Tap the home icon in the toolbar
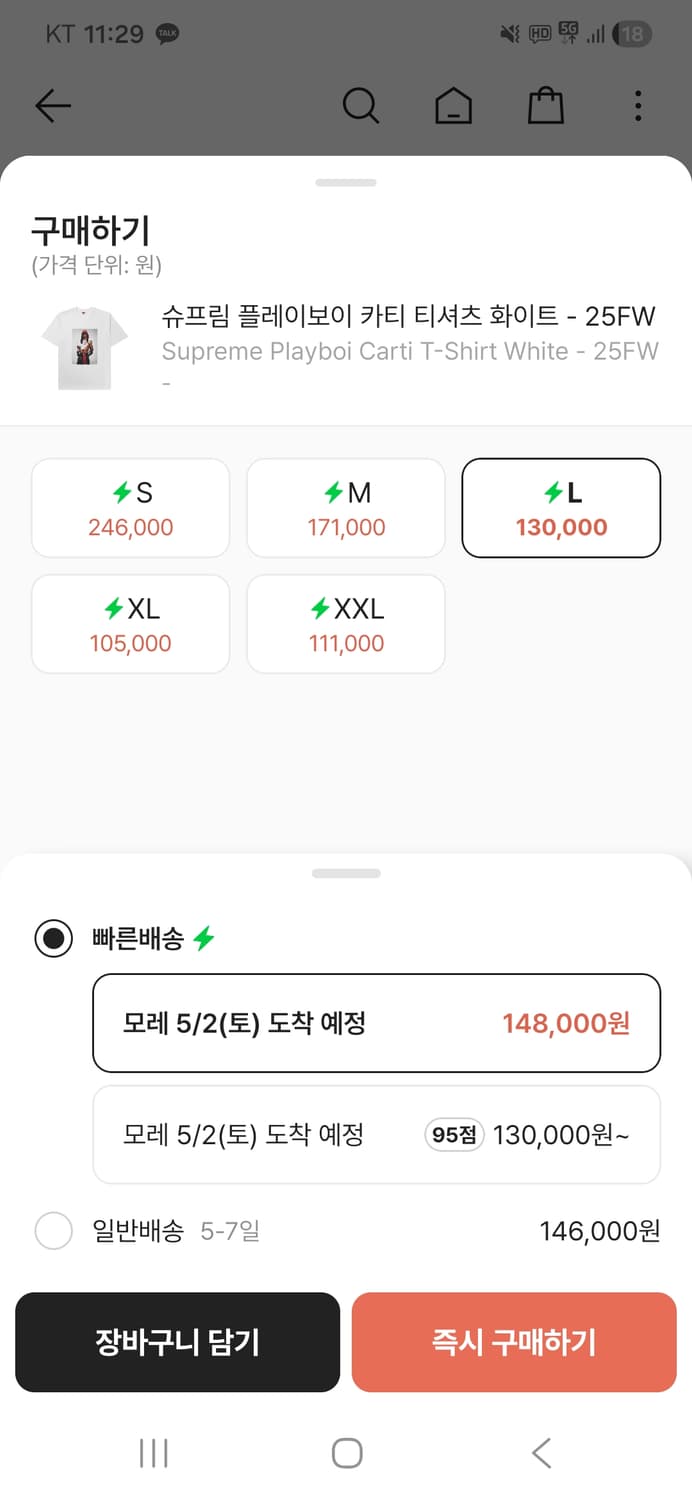This screenshot has width=692, height=1500. pos(453,104)
